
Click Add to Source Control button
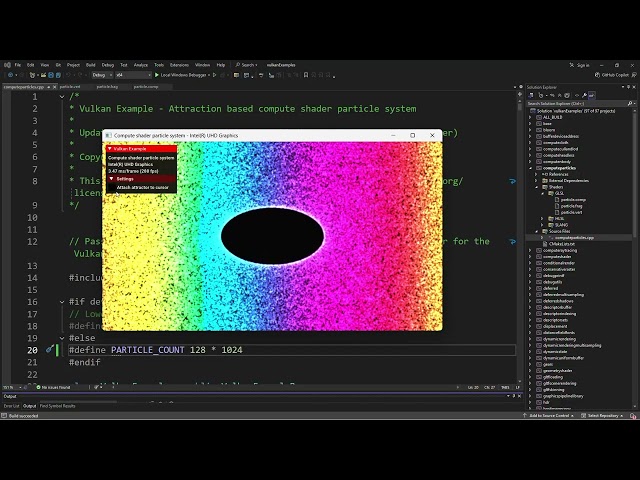tap(549, 416)
